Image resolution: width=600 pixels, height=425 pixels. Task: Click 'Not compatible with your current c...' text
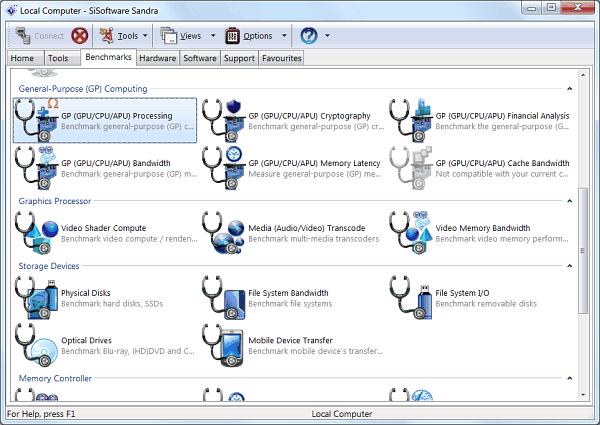[502, 174]
